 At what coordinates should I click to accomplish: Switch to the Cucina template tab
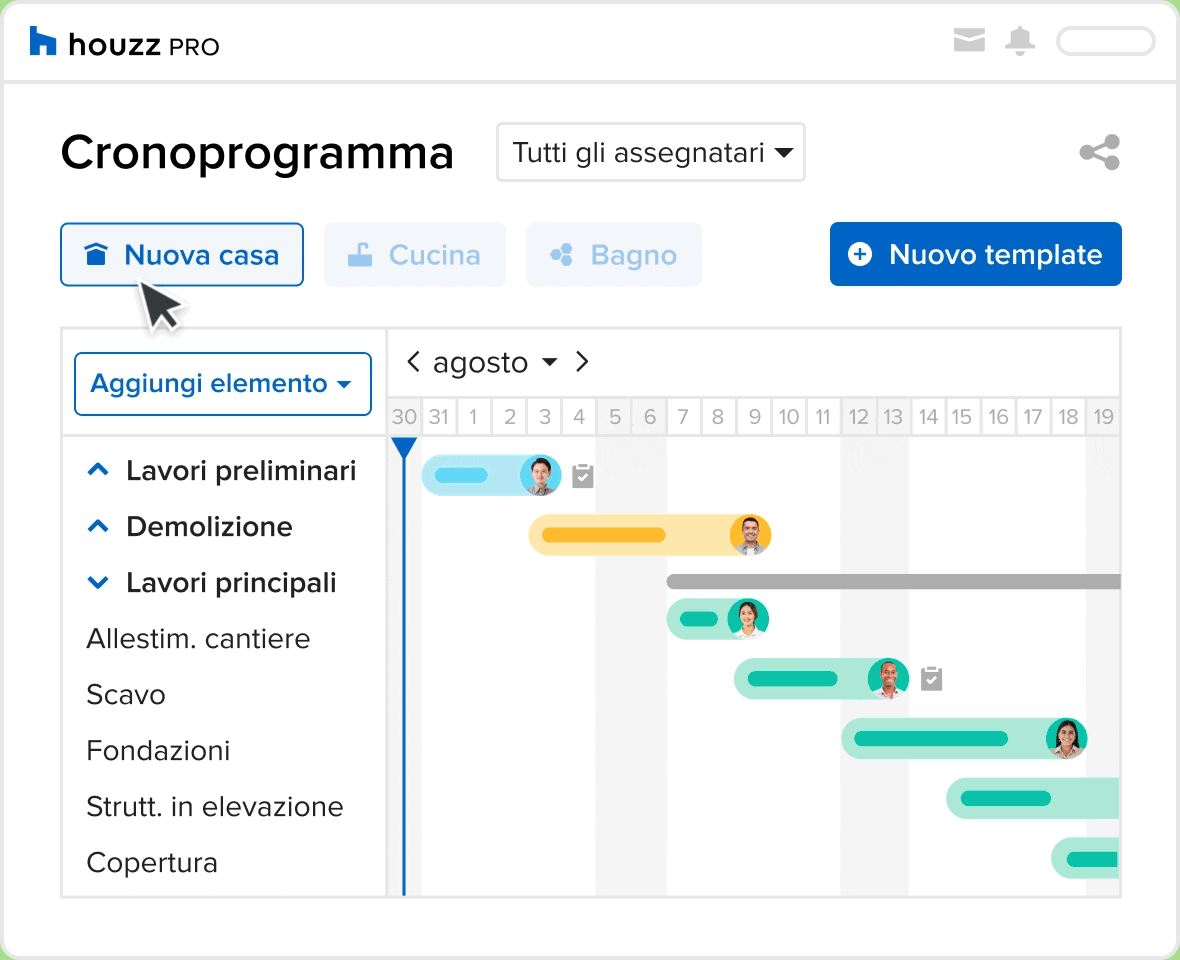[x=414, y=255]
